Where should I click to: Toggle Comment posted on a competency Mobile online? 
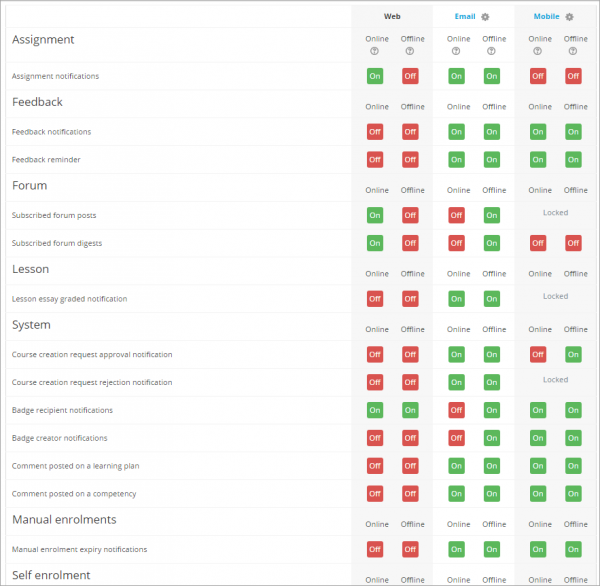(x=539, y=493)
